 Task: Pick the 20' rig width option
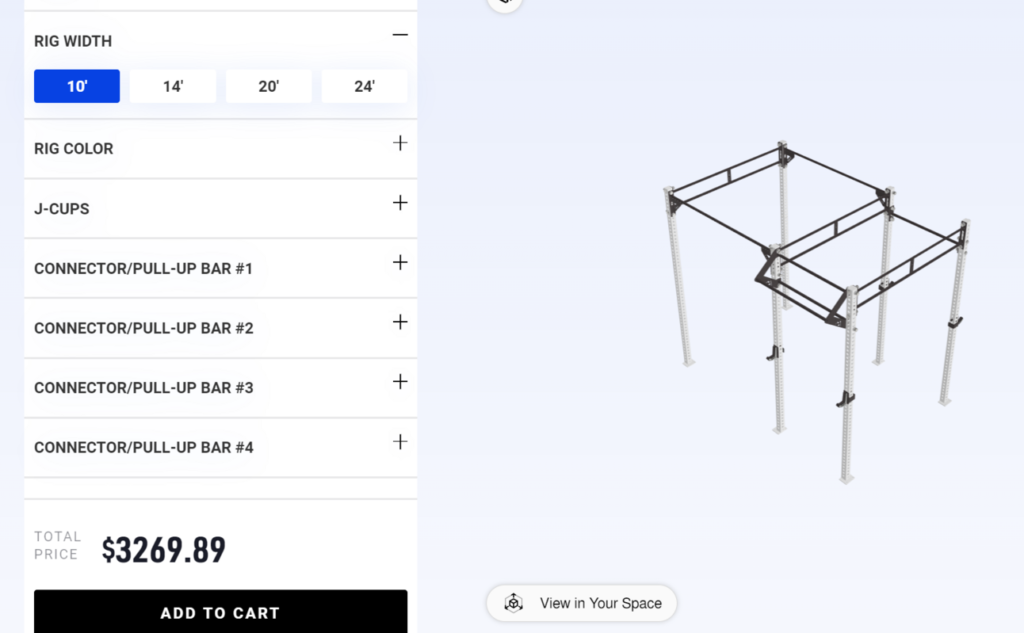(x=268, y=86)
